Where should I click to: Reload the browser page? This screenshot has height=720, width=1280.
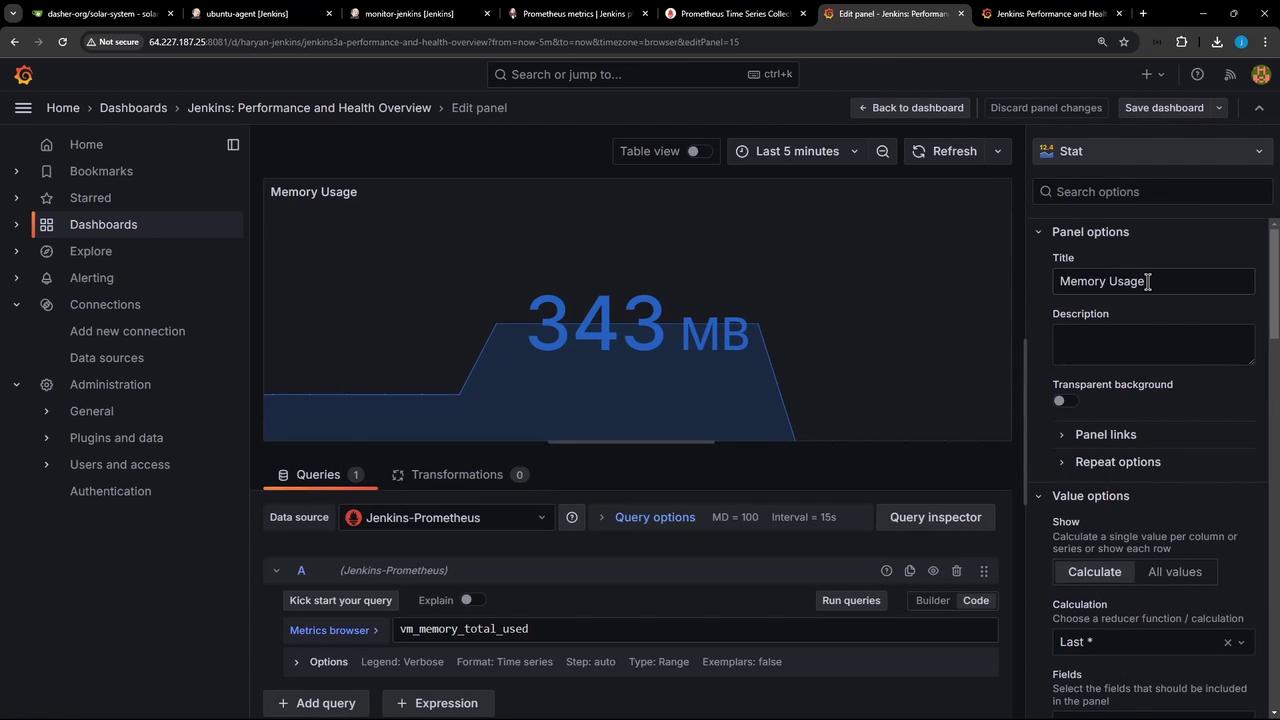point(62,42)
